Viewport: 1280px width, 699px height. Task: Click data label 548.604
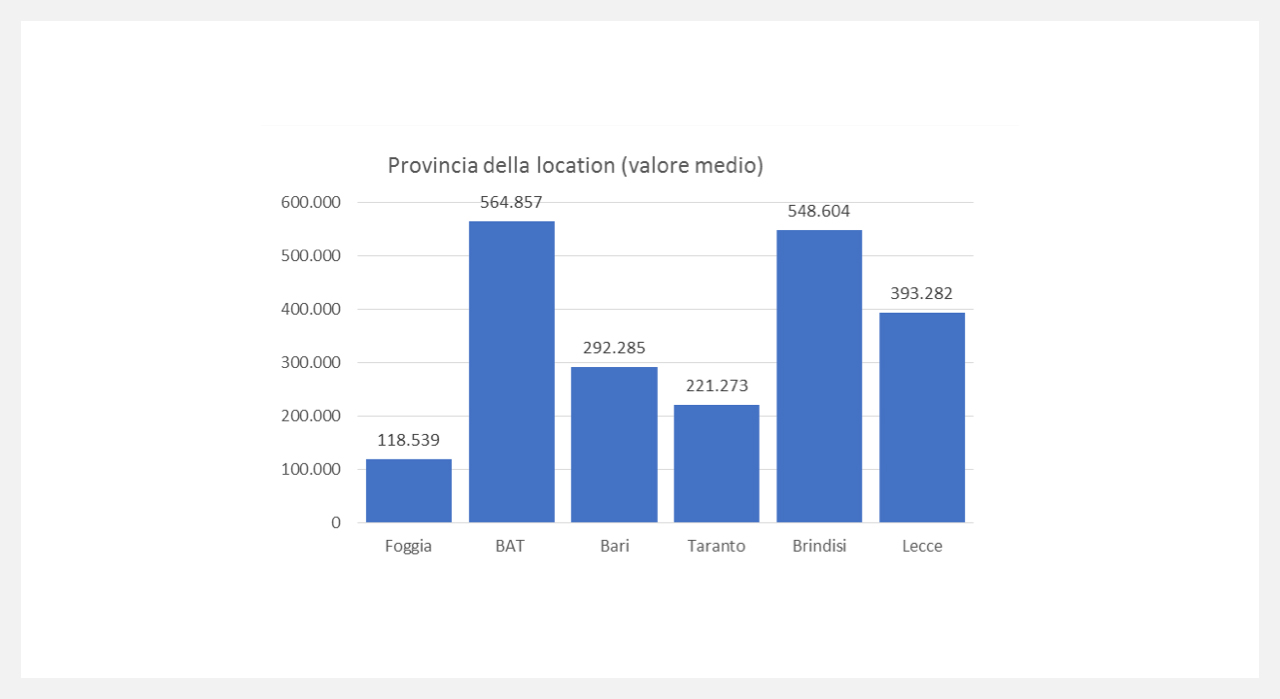point(819,211)
